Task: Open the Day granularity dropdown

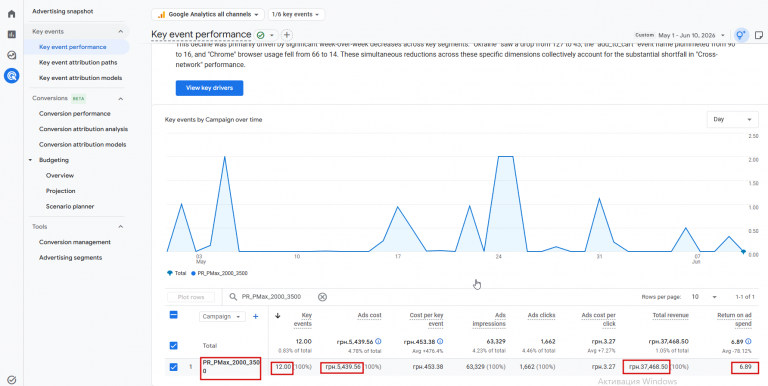Action: (732, 119)
